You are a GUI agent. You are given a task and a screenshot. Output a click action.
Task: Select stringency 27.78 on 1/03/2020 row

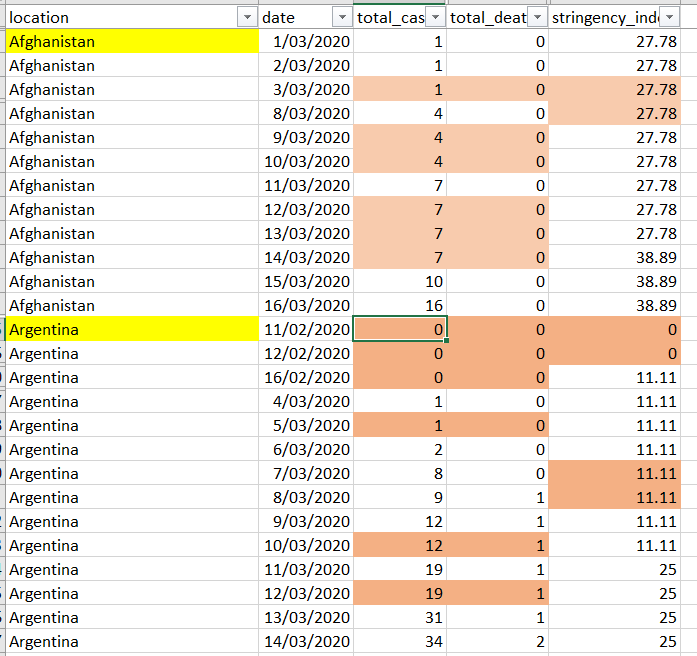pyautogui.click(x=615, y=41)
